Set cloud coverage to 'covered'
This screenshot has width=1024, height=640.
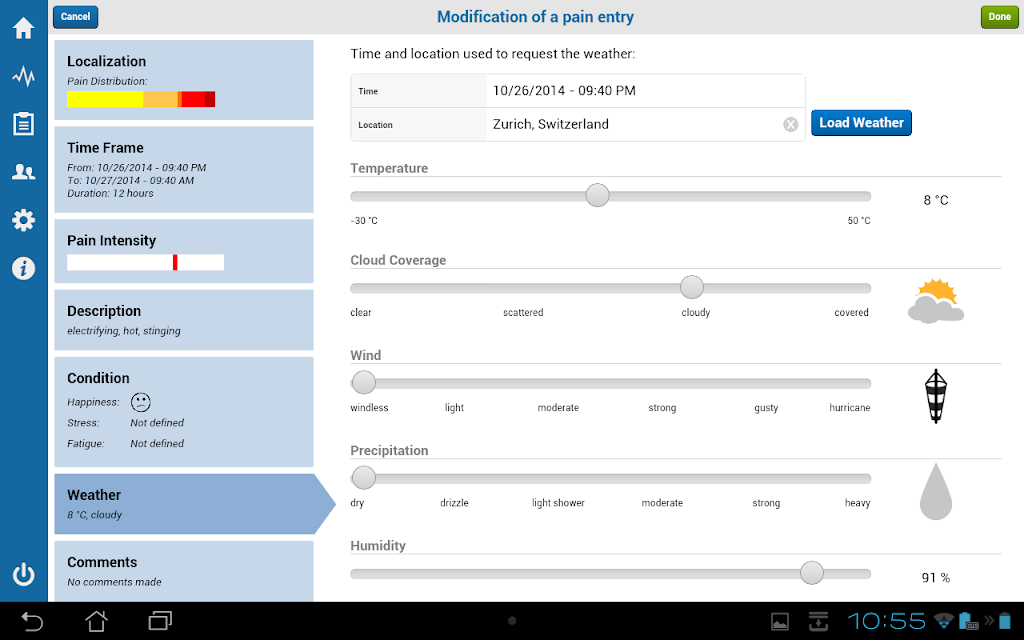[x=852, y=313]
